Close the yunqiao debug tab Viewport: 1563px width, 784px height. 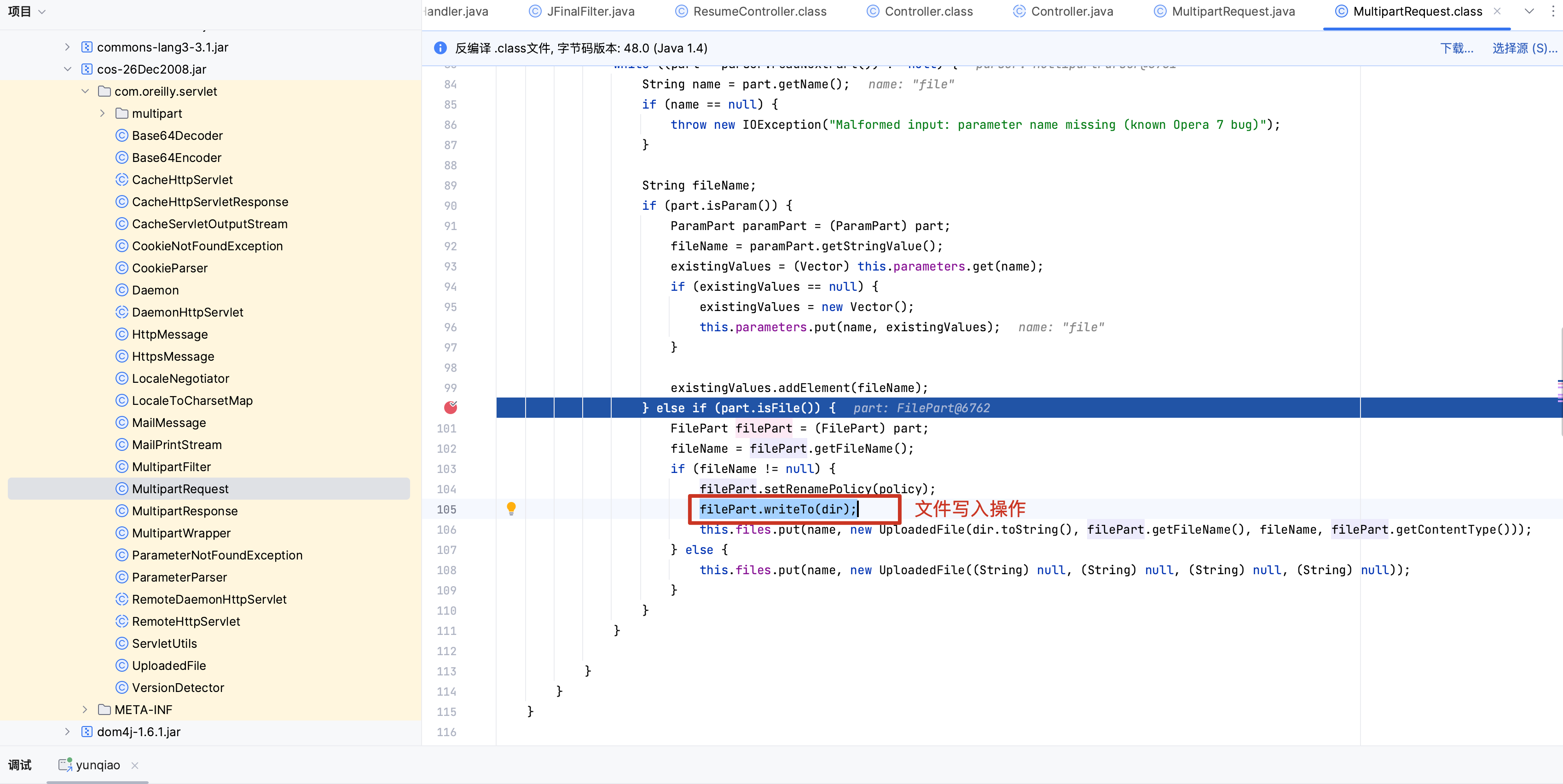(x=135, y=765)
